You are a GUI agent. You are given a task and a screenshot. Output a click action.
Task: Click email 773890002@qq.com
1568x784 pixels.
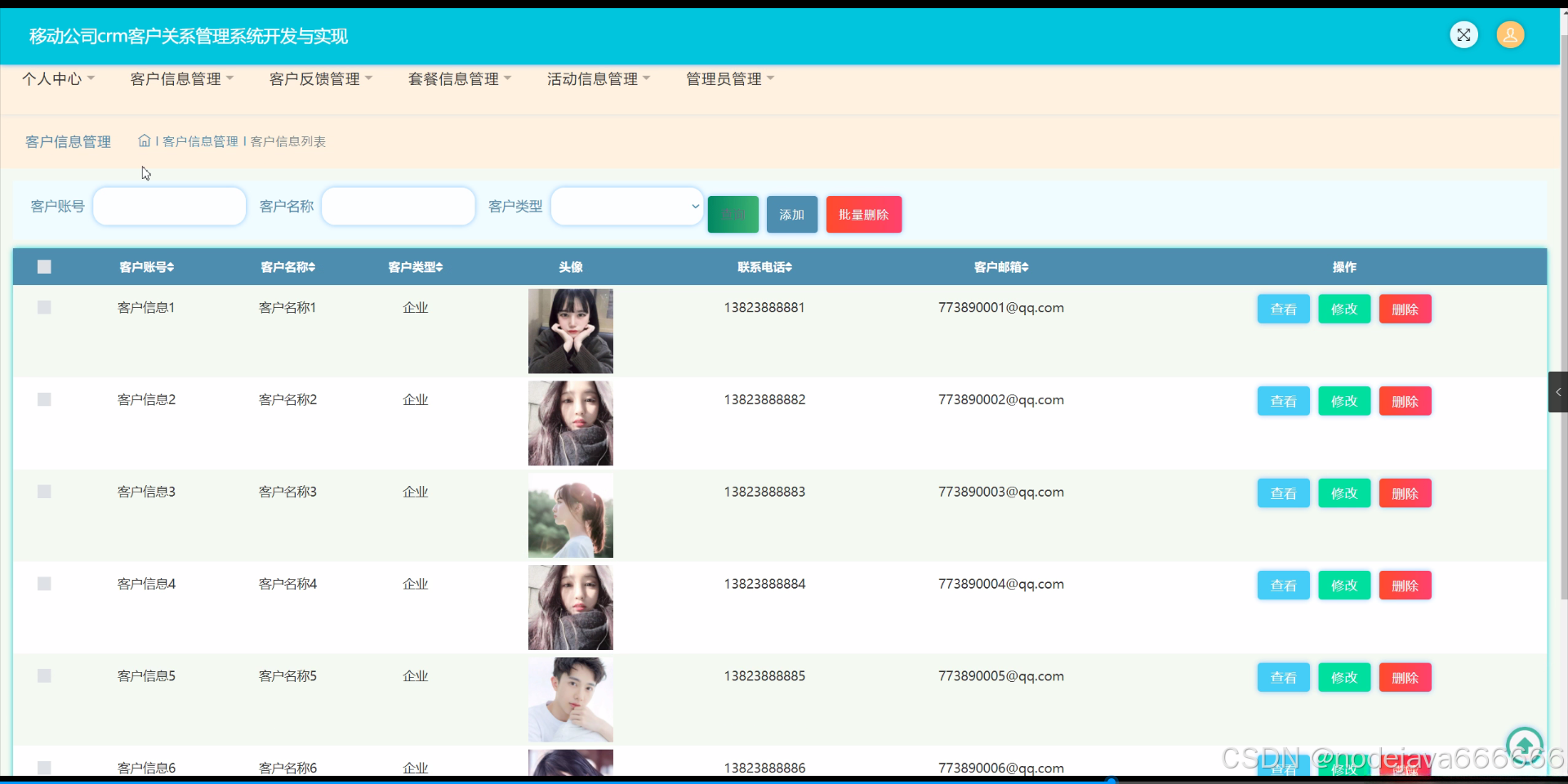click(1001, 399)
